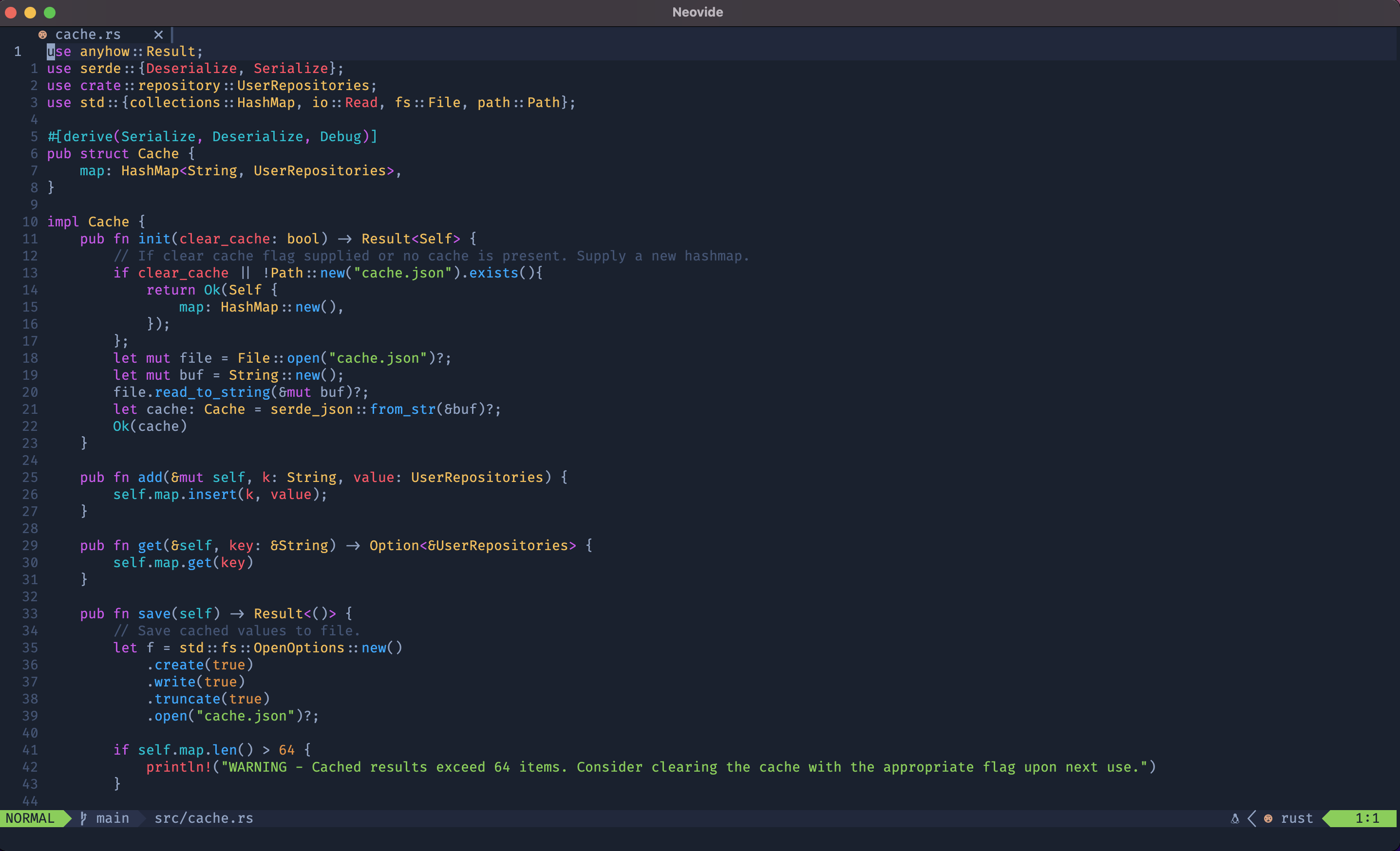
Task: Click 'read_to_string' method call
Action: 212,392
